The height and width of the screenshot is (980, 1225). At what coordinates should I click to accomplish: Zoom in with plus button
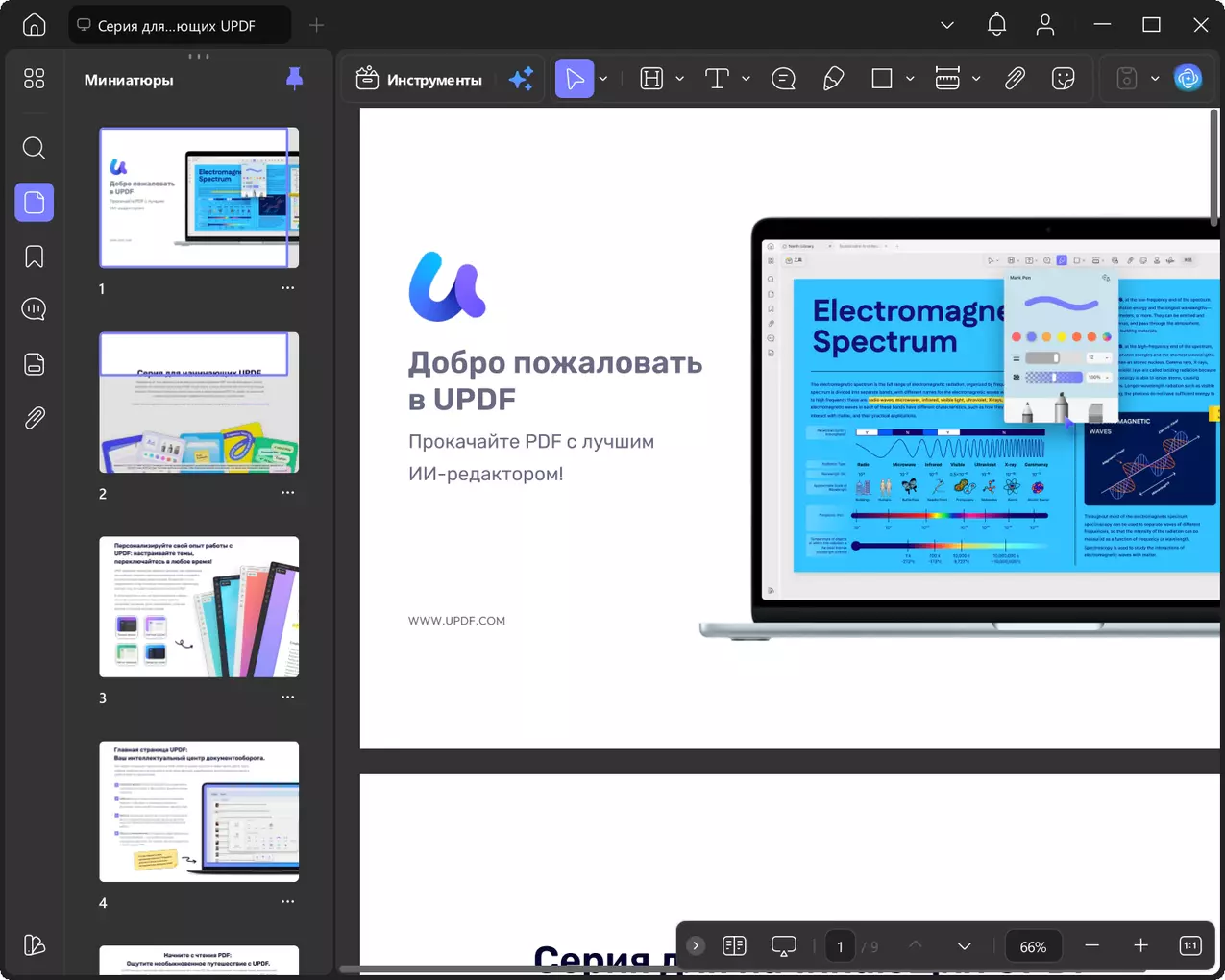click(1140, 946)
